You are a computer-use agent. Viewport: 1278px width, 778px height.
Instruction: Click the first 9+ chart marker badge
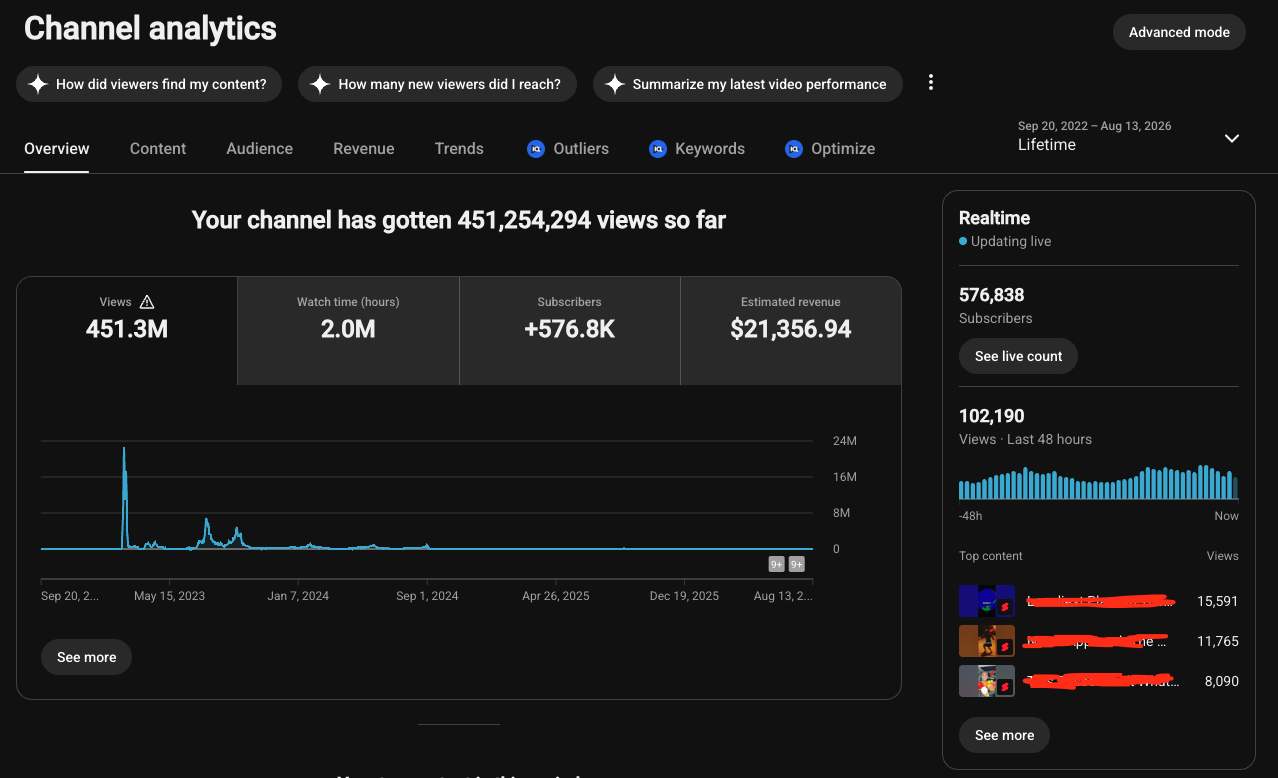point(776,564)
